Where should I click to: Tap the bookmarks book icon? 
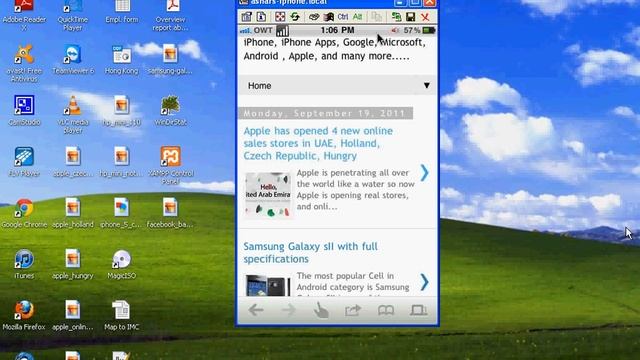click(386, 311)
